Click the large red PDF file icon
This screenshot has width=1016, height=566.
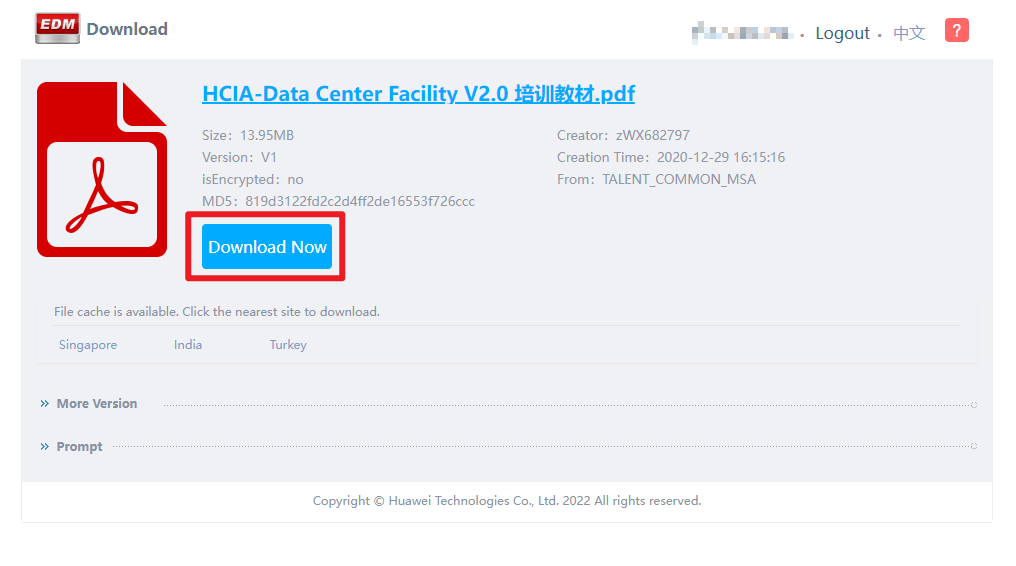pyautogui.click(x=102, y=169)
